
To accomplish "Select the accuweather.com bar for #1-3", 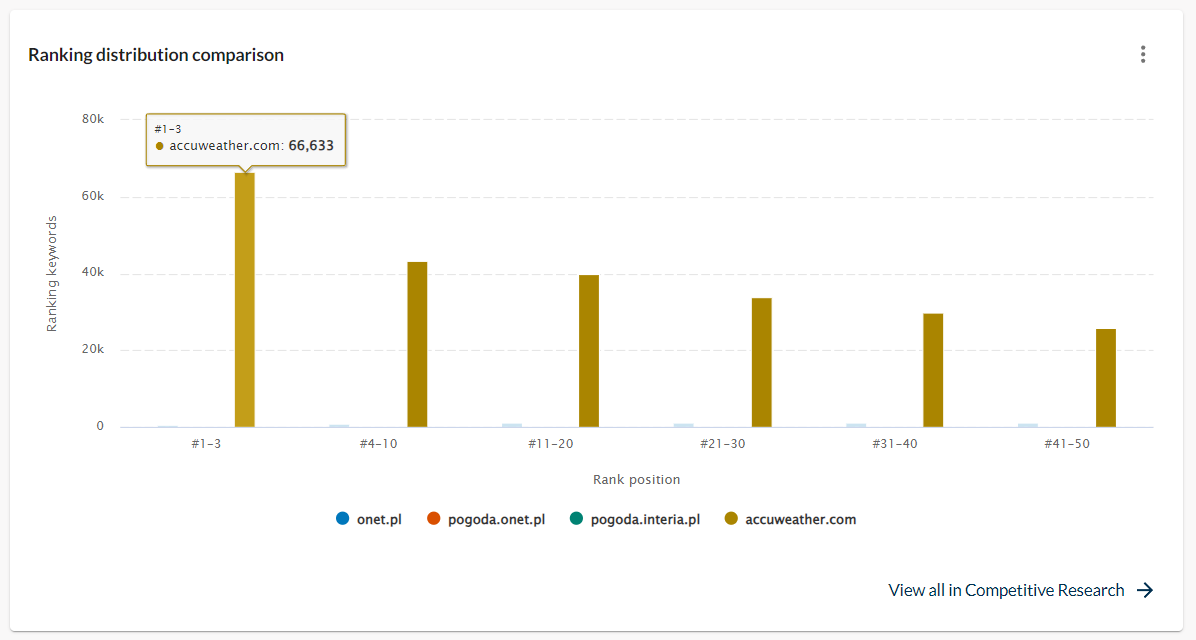I will click(x=245, y=300).
